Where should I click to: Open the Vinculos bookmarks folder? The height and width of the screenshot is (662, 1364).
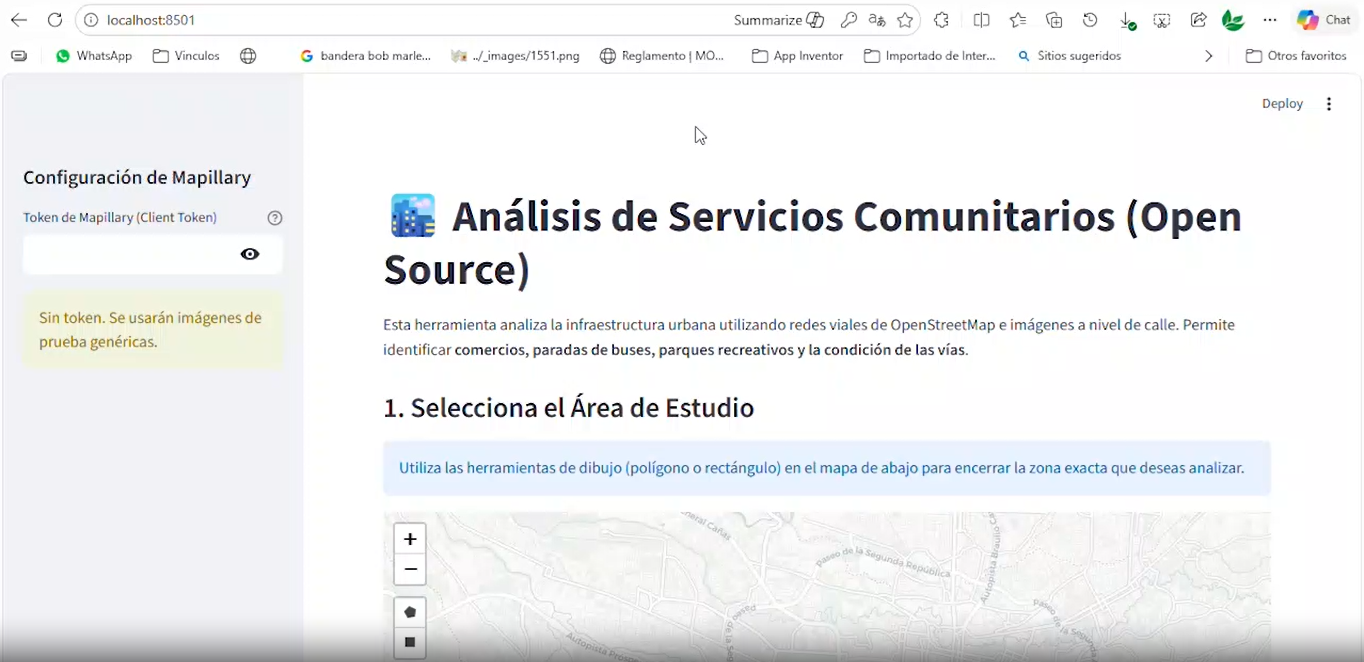(186, 56)
